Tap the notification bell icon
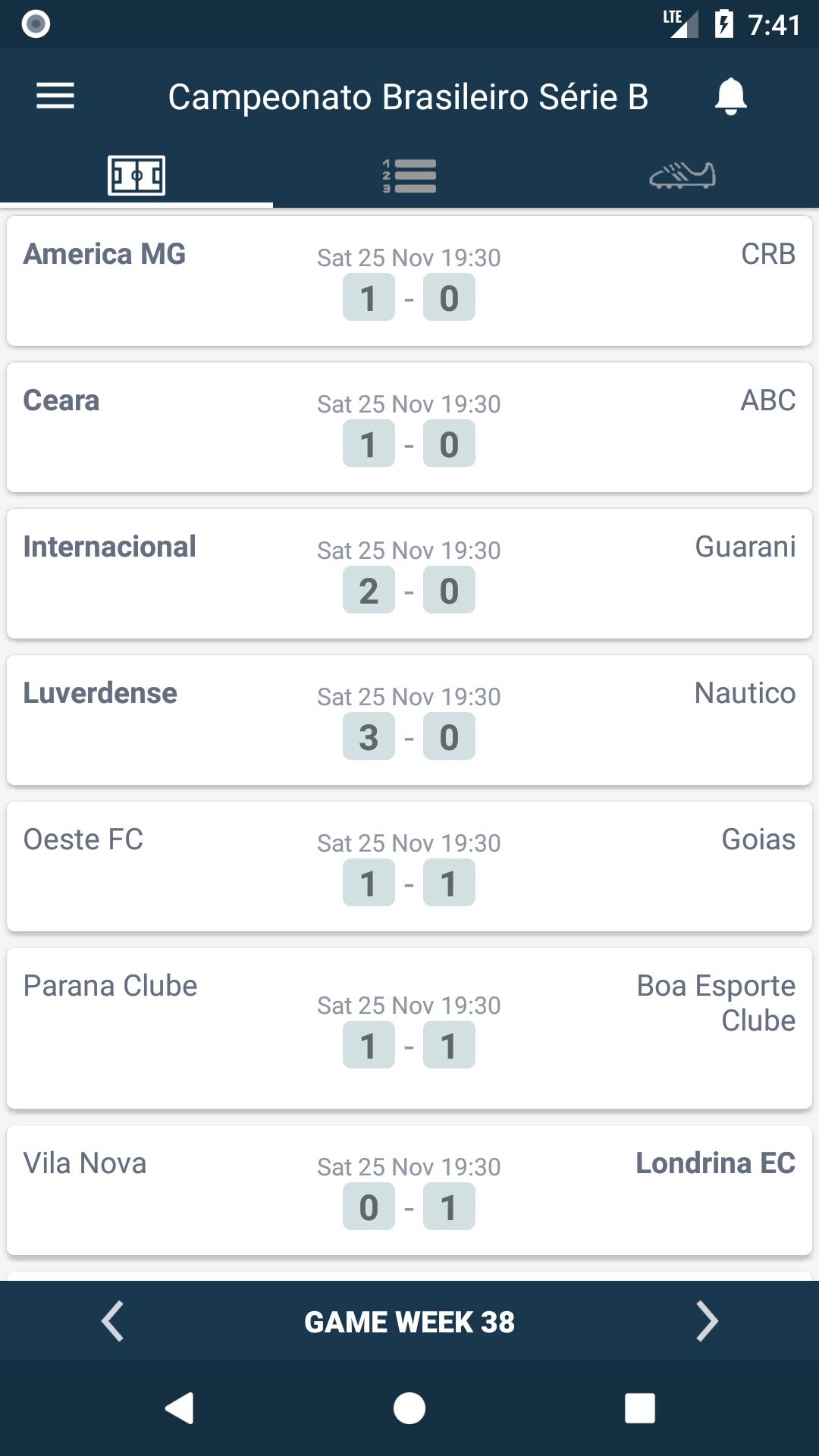This screenshot has height=1456, width=819. tap(730, 96)
